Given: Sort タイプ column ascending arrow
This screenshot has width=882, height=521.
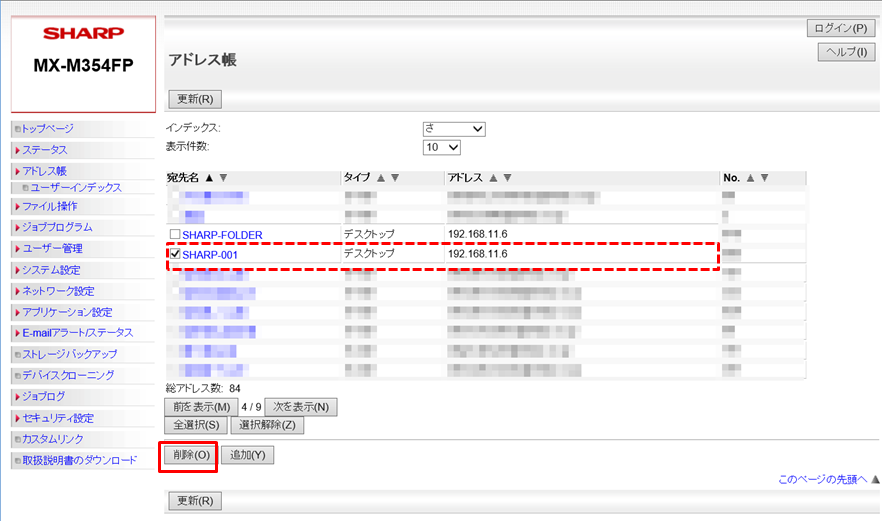Looking at the screenshot, I should coord(381,178).
